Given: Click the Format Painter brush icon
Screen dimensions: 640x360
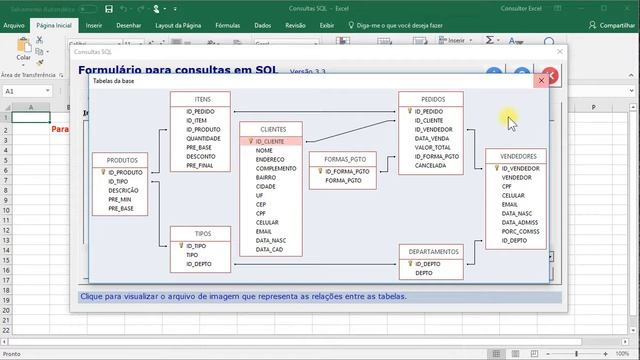Looking at the screenshot, I should pos(40,63).
